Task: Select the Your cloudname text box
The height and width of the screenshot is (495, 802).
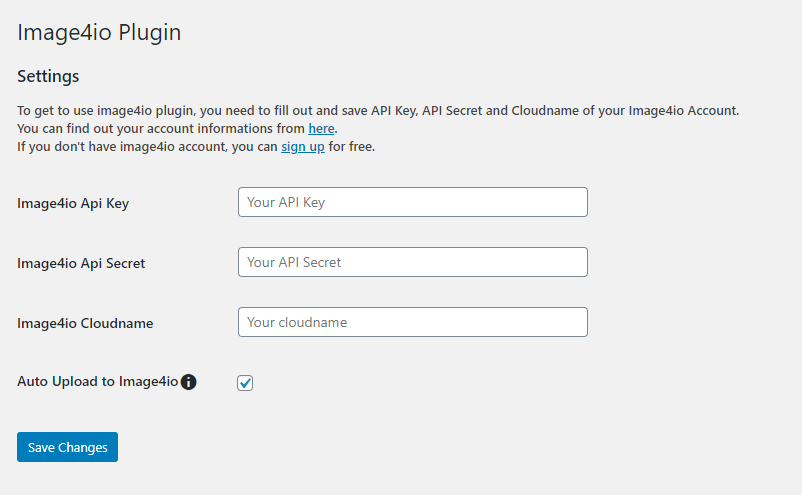Action: coord(412,322)
